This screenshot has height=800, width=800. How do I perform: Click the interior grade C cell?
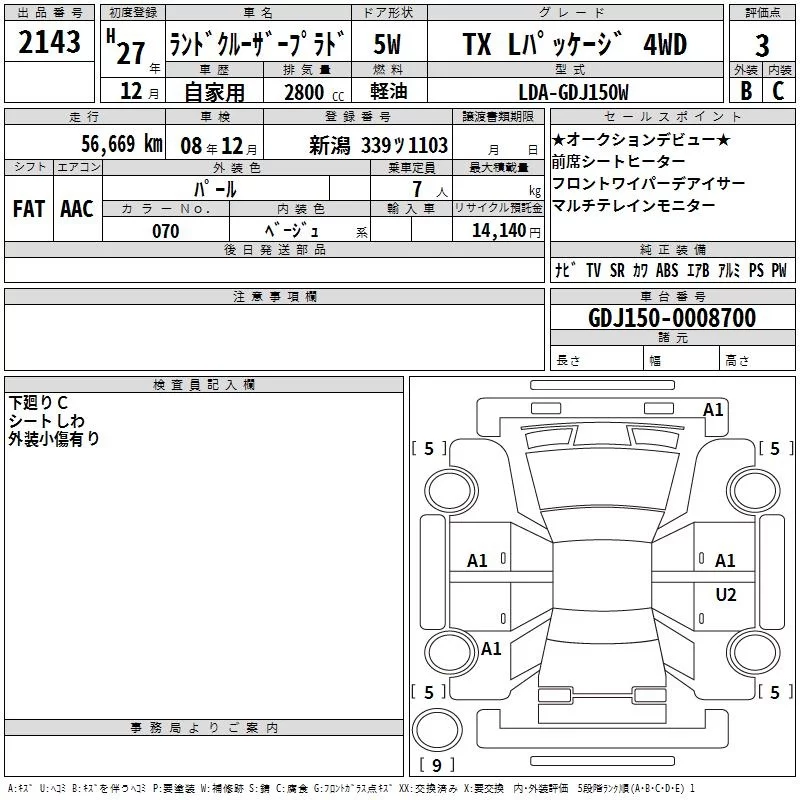tap(778, 90)
